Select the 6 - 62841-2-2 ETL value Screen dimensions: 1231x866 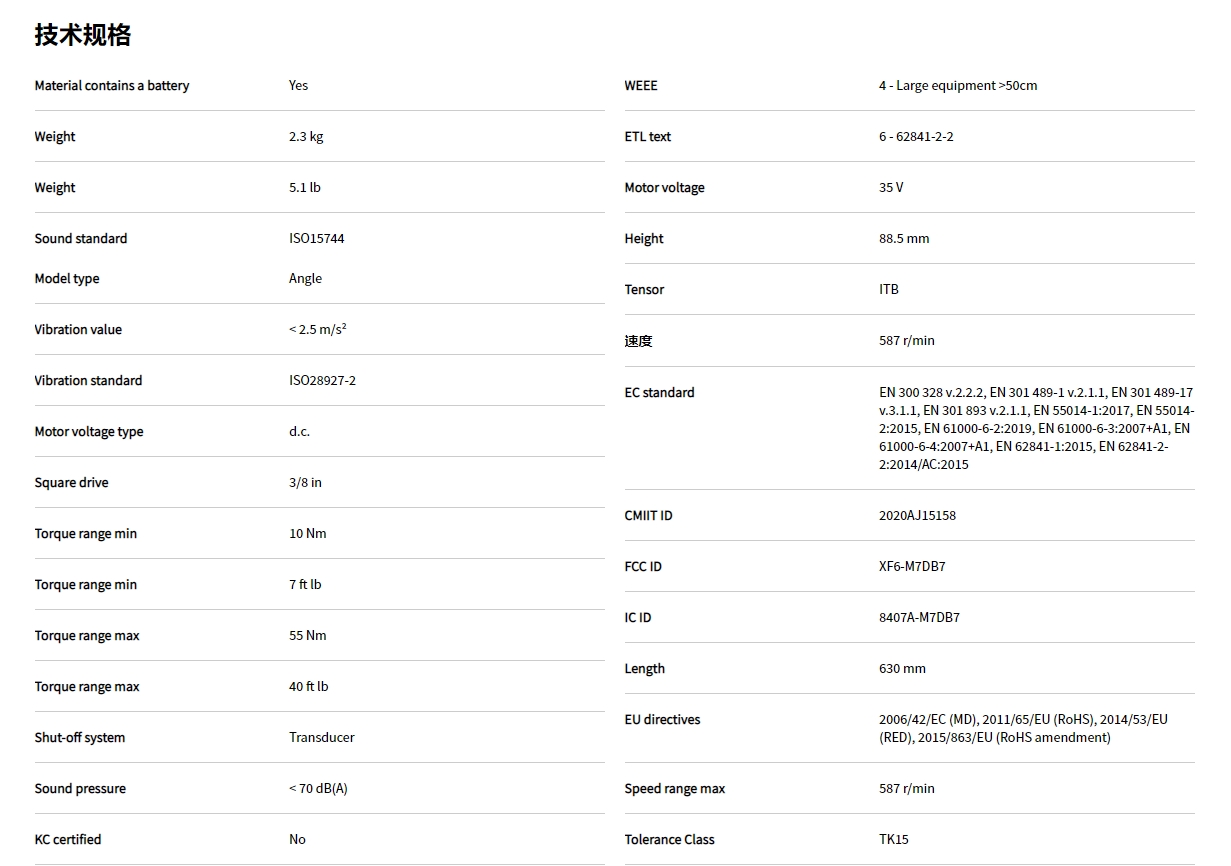pyautogui.click(x=916, y=137)
